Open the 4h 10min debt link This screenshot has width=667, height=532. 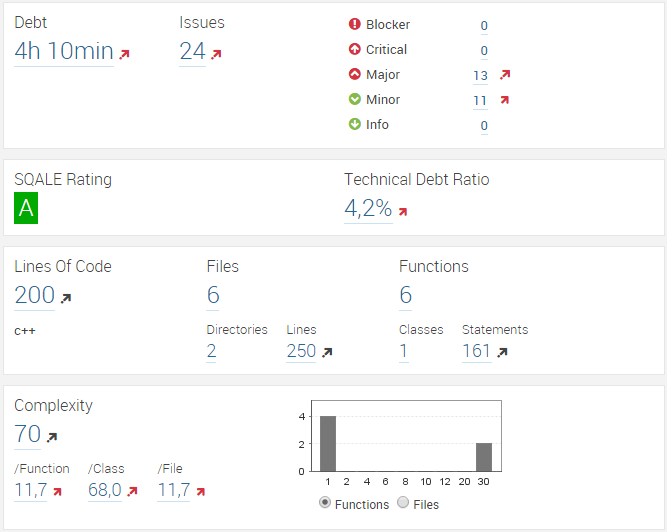point(64,51)
